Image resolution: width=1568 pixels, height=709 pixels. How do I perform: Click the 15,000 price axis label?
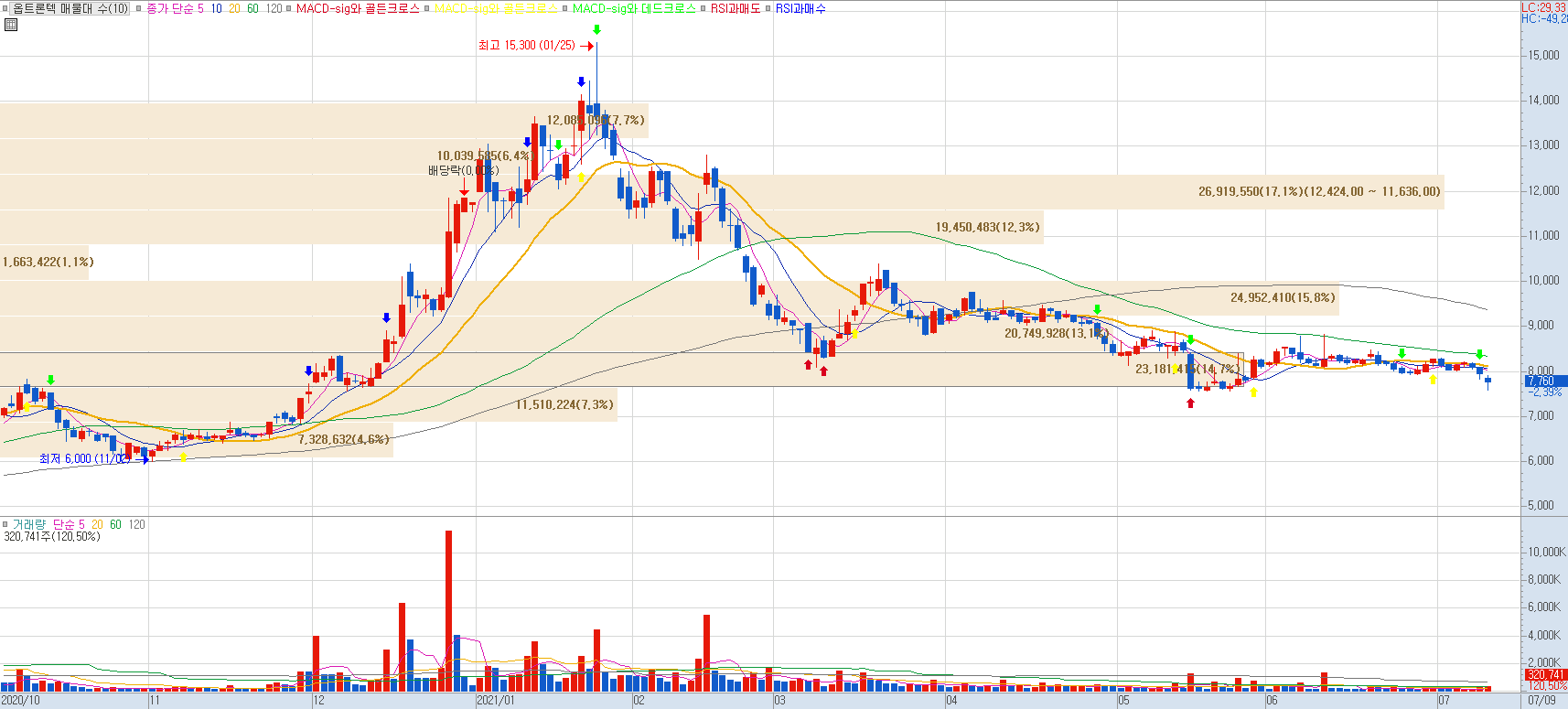pyautogui.click(x=1543, y=55)
